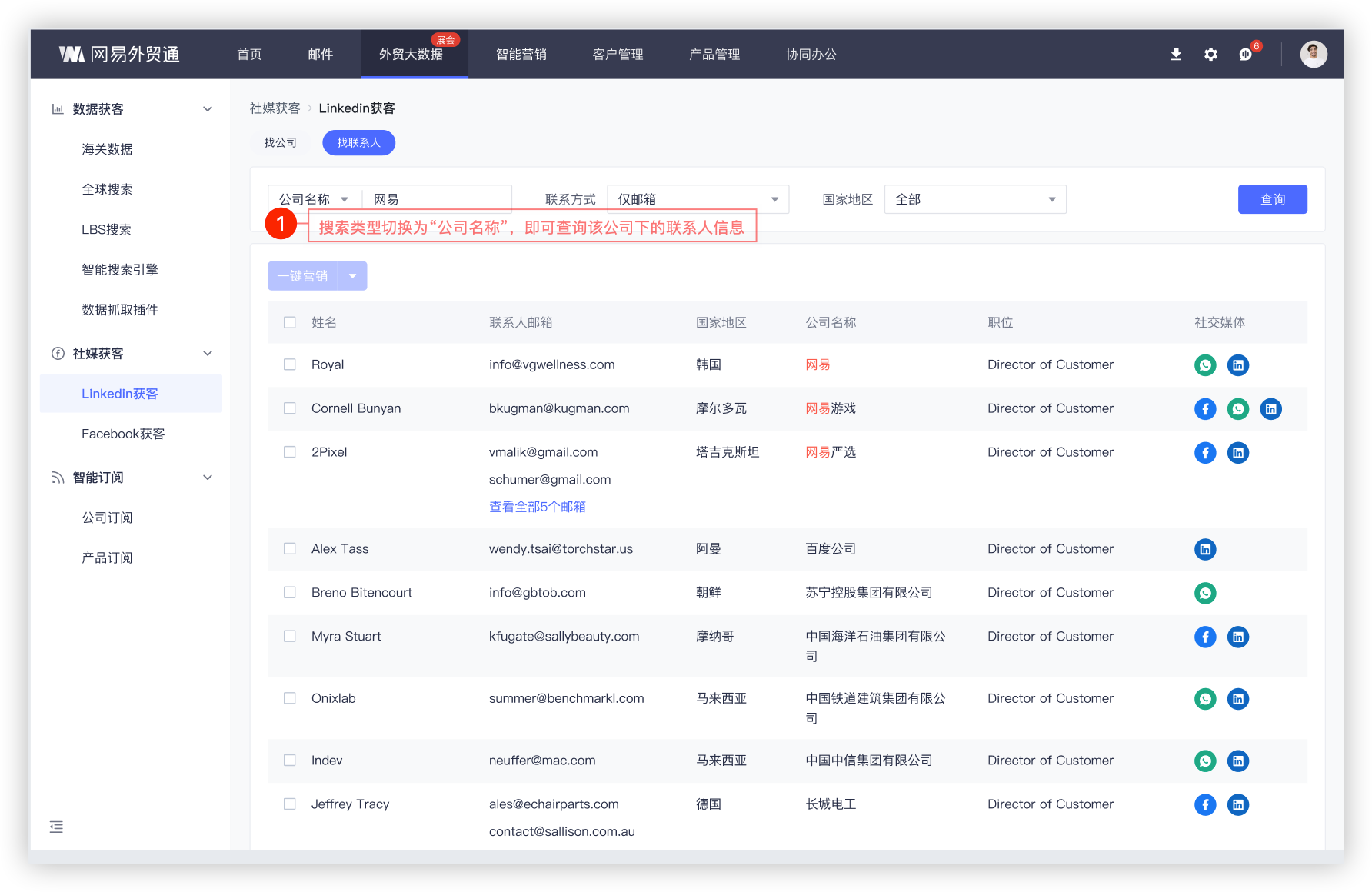Open Facebook获客 in sidebar
Screen dimensions: 1372x892
pyautogui.click(x=123, y=434)
